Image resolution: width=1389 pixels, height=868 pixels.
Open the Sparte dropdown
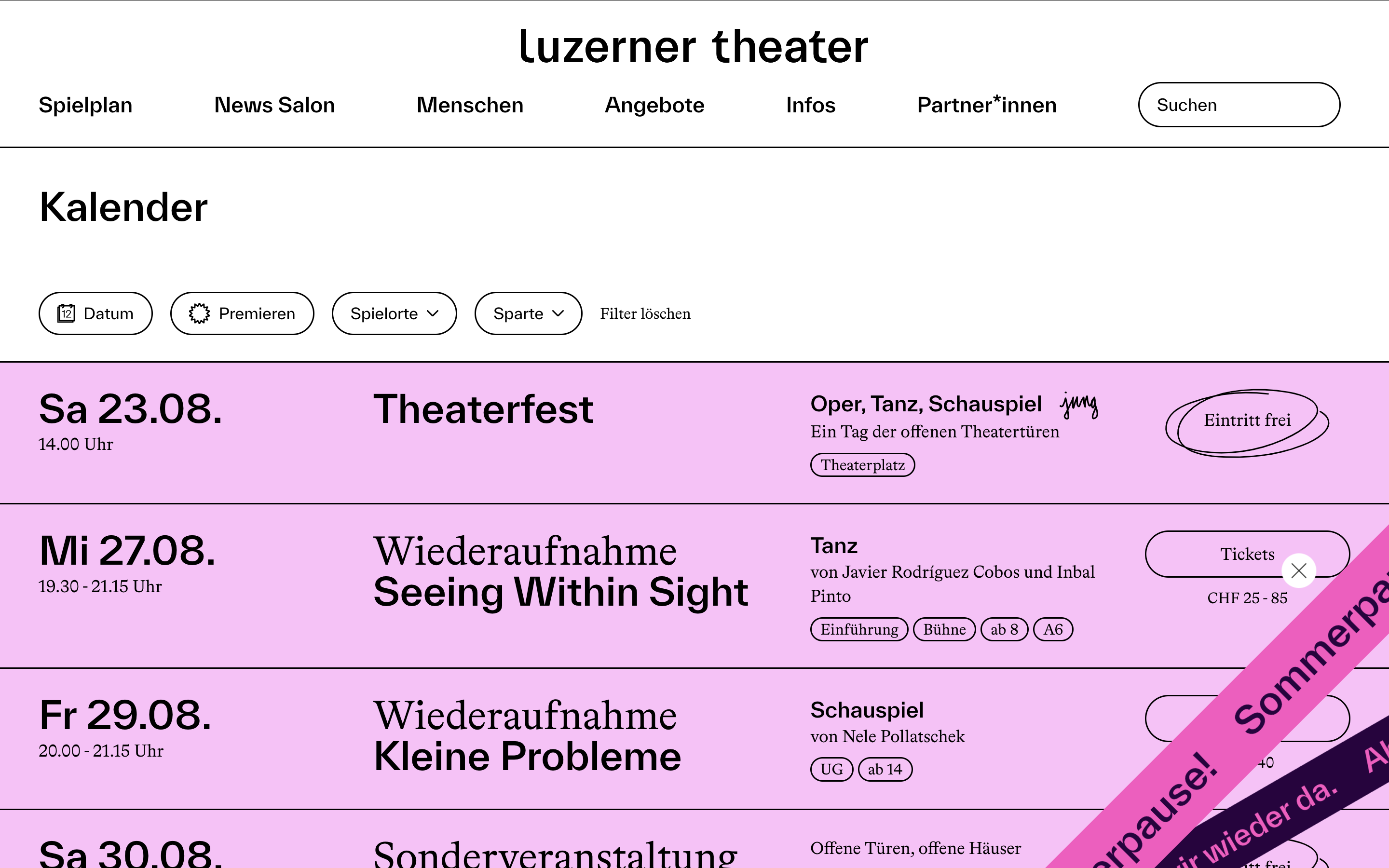528,313
